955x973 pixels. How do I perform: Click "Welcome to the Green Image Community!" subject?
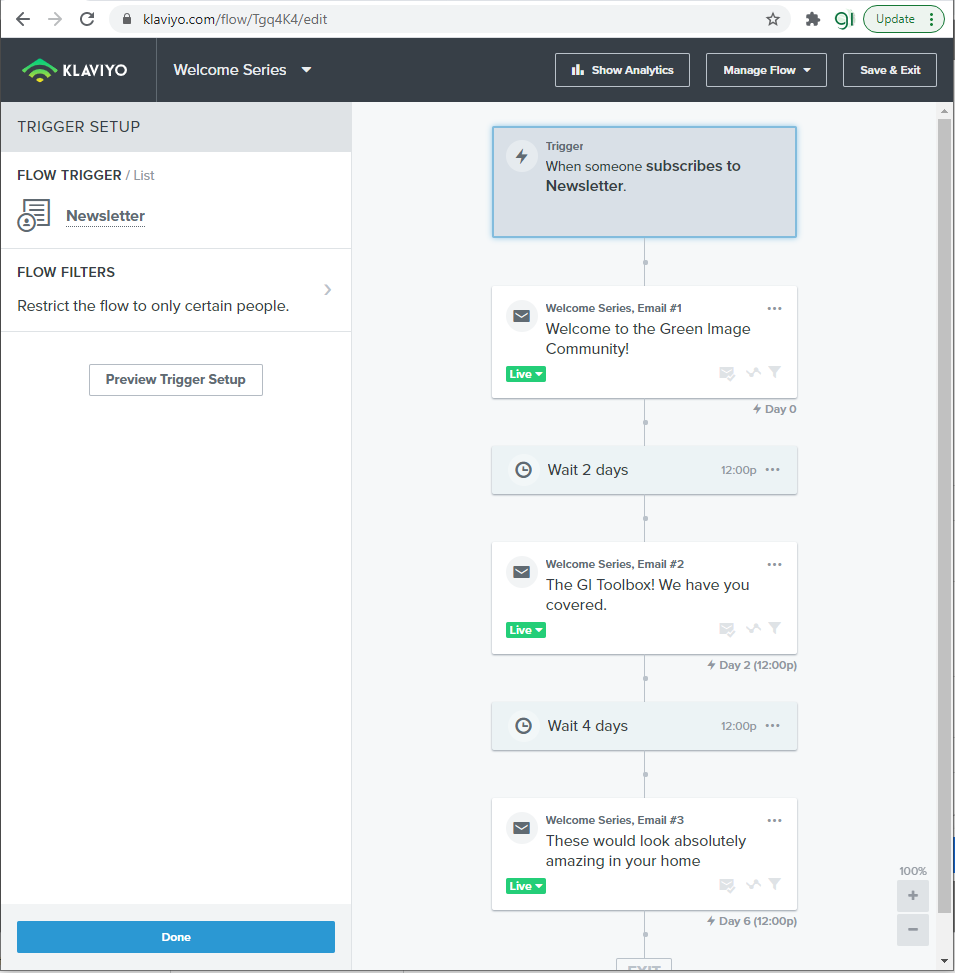pyautogui.click(x=648, y=339)
